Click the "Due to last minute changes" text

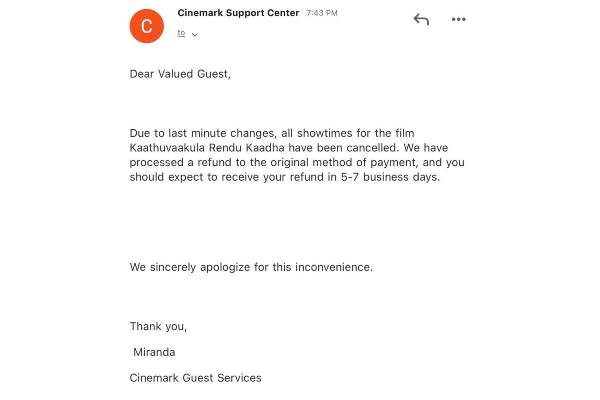pyautogui.click(x=198, y=132)
